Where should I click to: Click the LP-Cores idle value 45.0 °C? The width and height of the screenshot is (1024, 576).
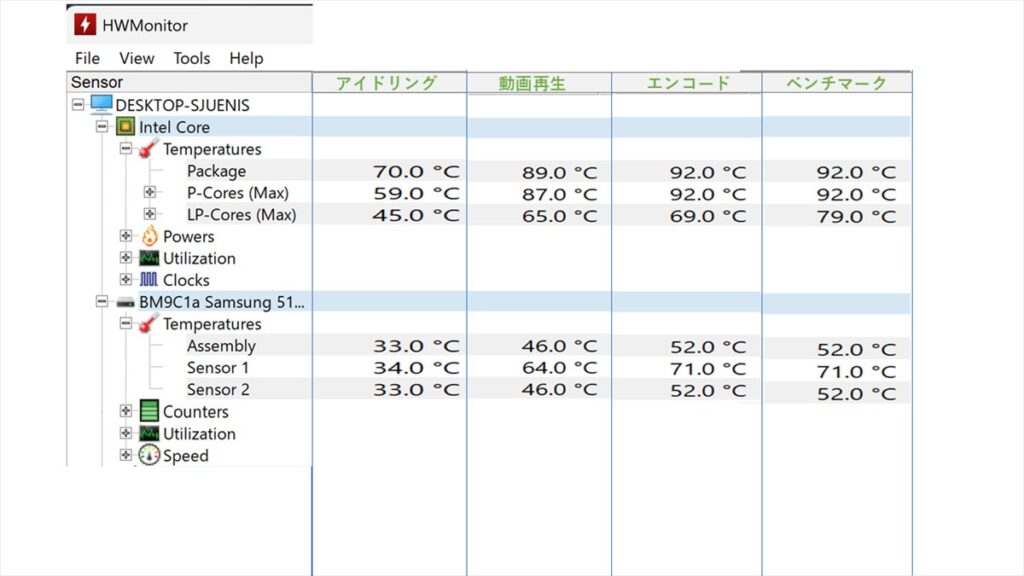tap(416, 216)
